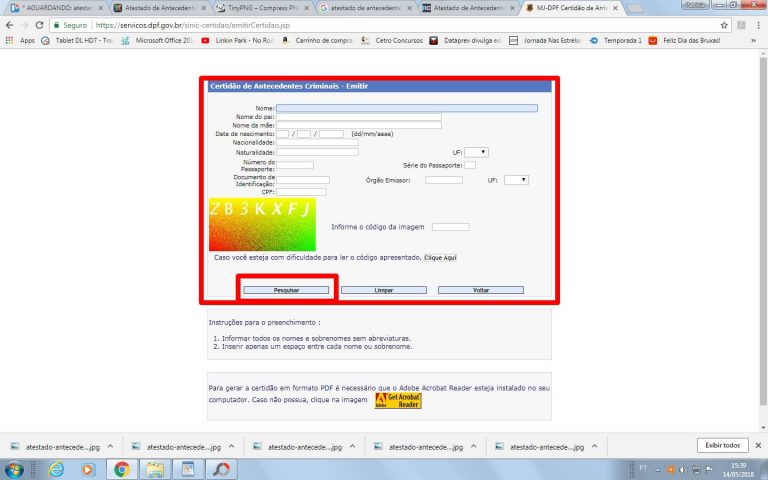Open the Apps shortcut in bookmarks bar
The height and width of the screenshot is (480, 768).
(20, 41)
